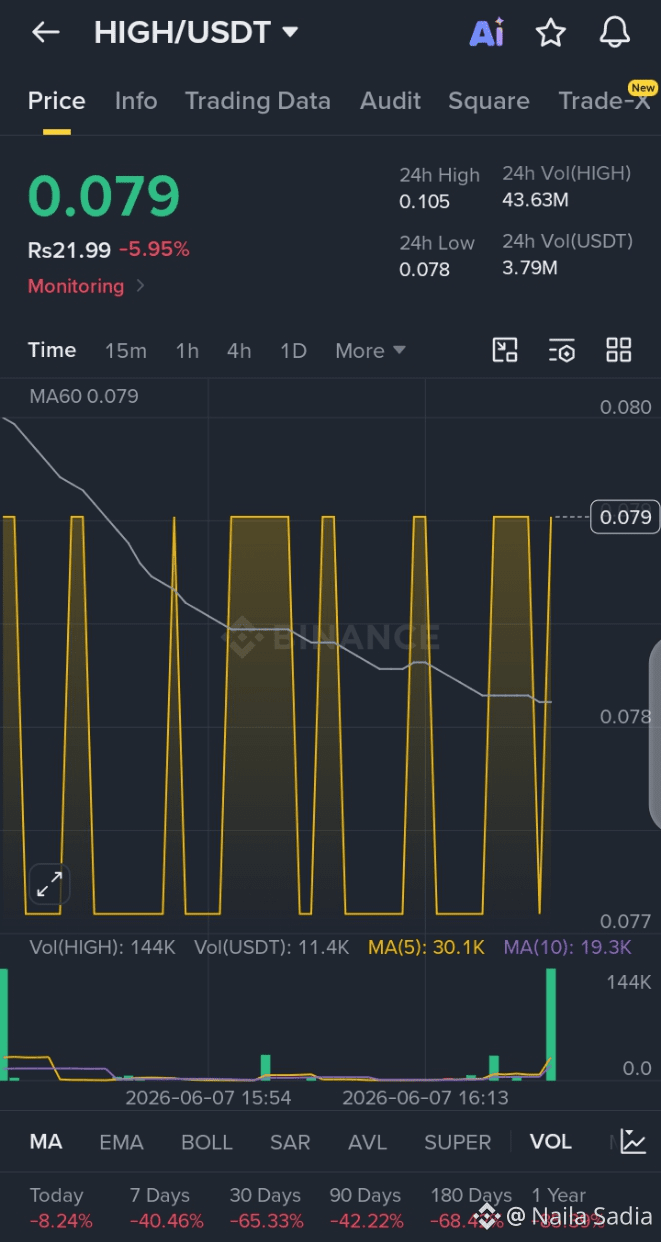Select the 1h chart interval
Screen dimensions: 661x1242
pos(187,351)
